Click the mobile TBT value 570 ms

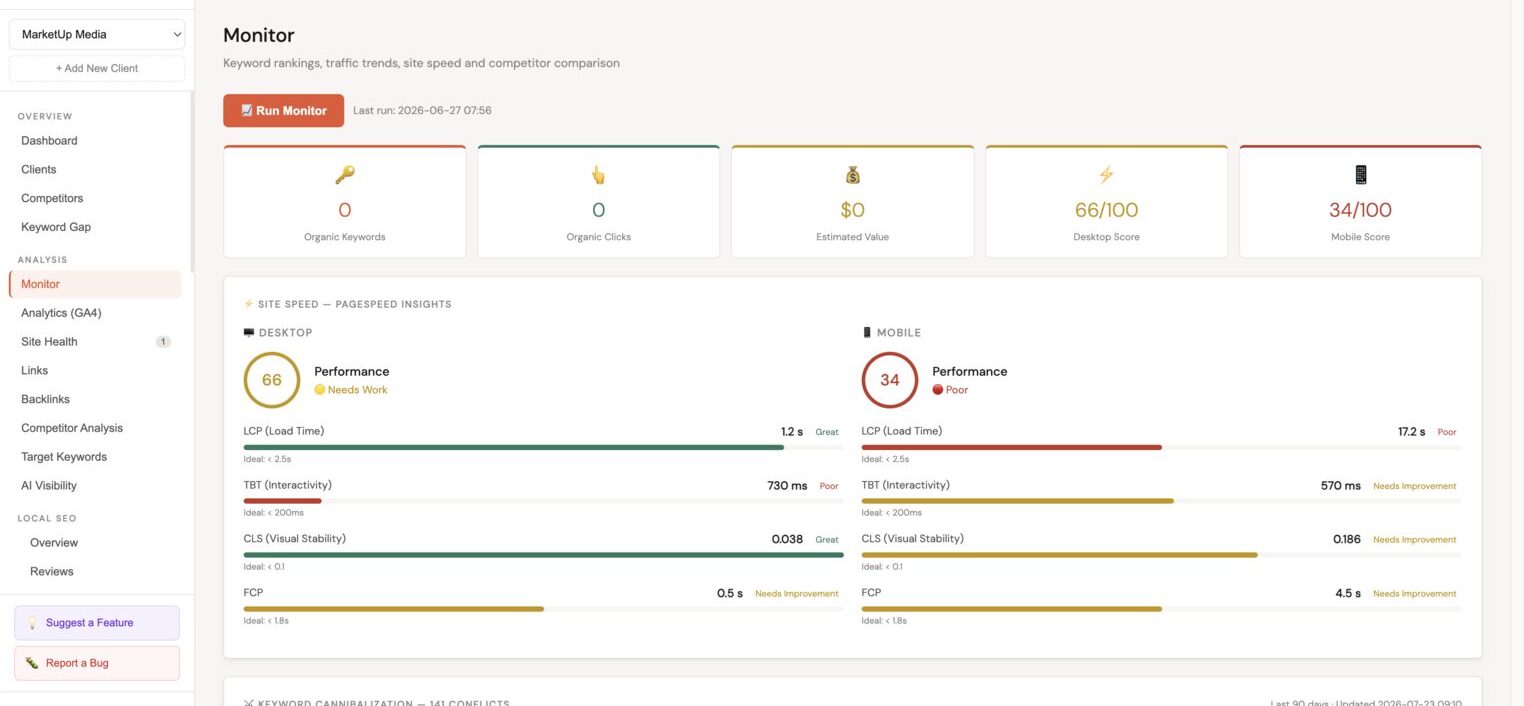pyautogui.click(x=1341, y=486)
